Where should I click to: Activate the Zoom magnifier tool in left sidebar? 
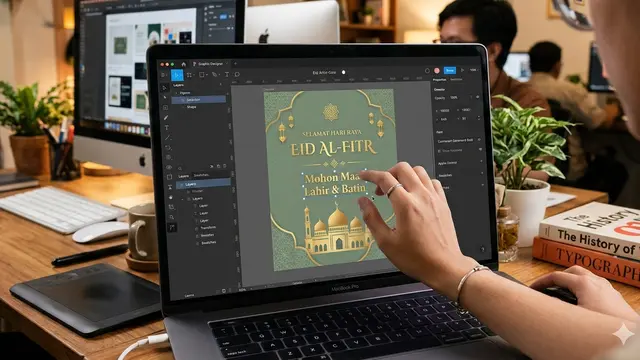172,217
